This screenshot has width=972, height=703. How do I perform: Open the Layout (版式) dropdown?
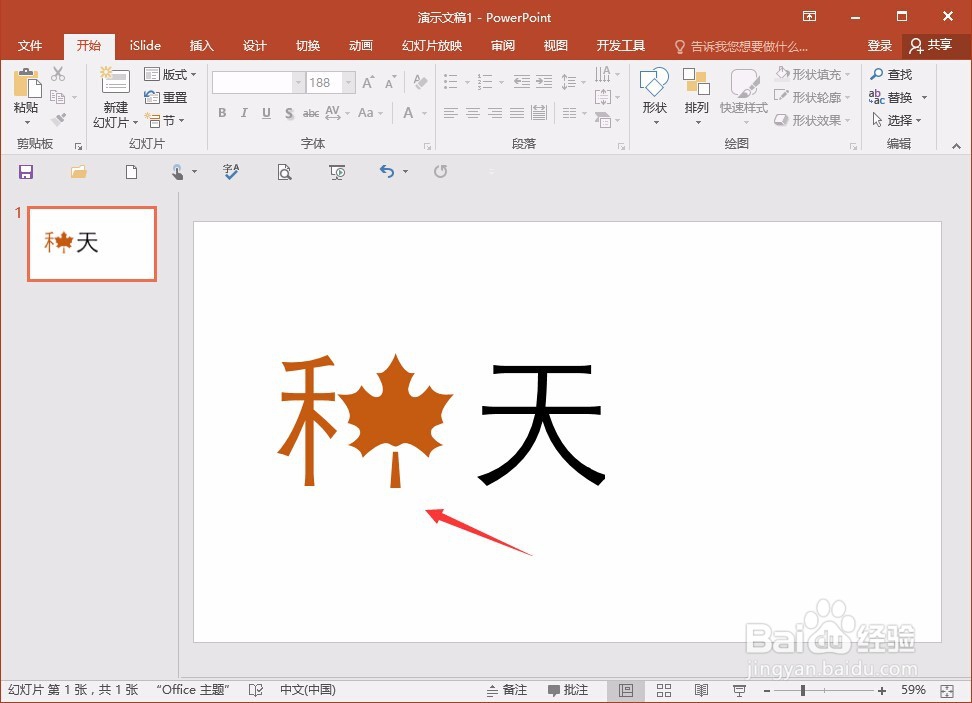[x=170, y=73]
